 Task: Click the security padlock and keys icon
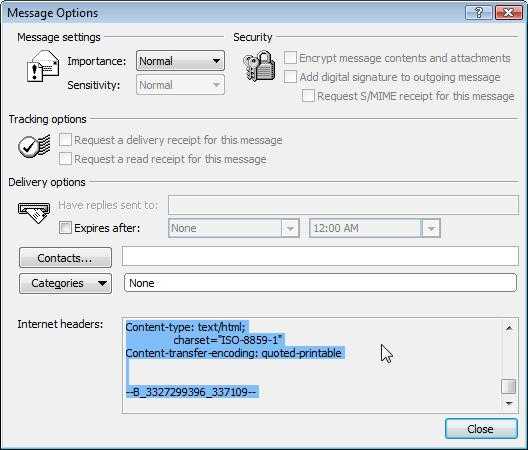259,66
